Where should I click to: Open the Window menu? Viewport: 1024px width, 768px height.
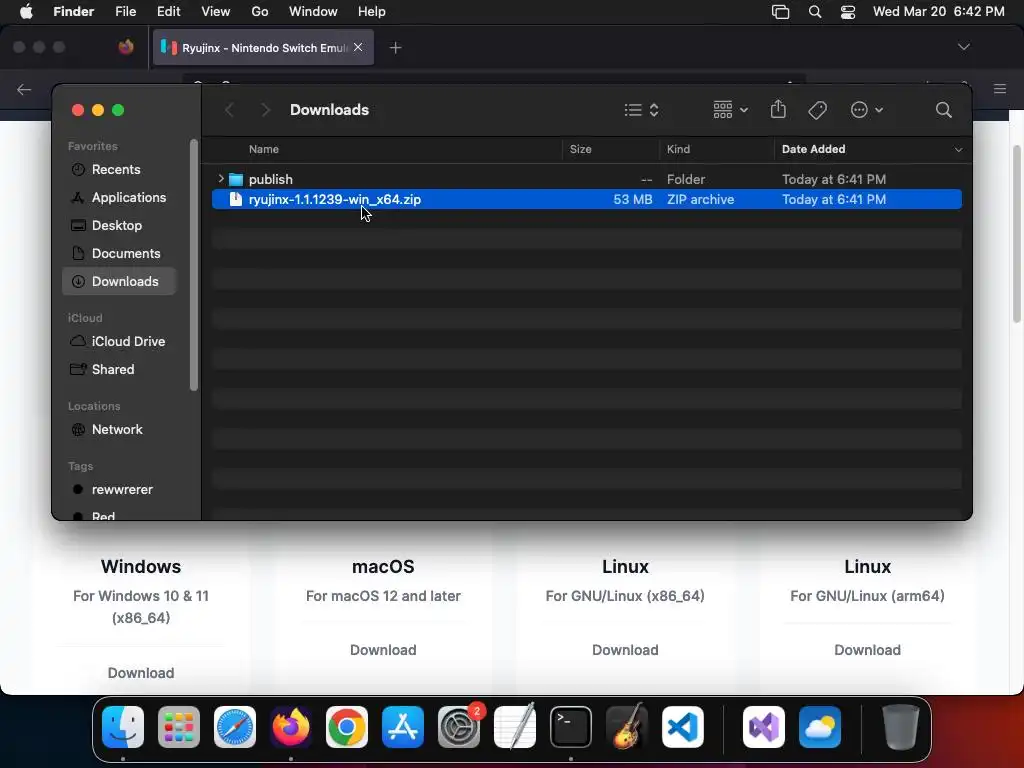(313, 12)
